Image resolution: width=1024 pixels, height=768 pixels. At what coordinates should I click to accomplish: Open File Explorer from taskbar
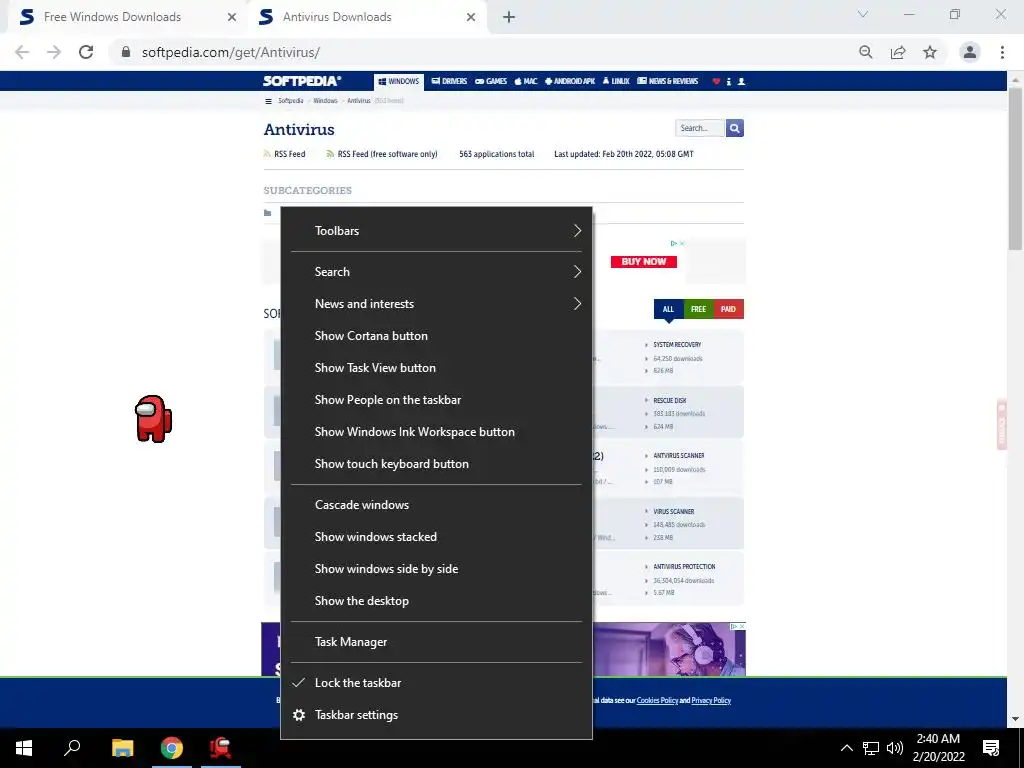click(x=122, y=748)
